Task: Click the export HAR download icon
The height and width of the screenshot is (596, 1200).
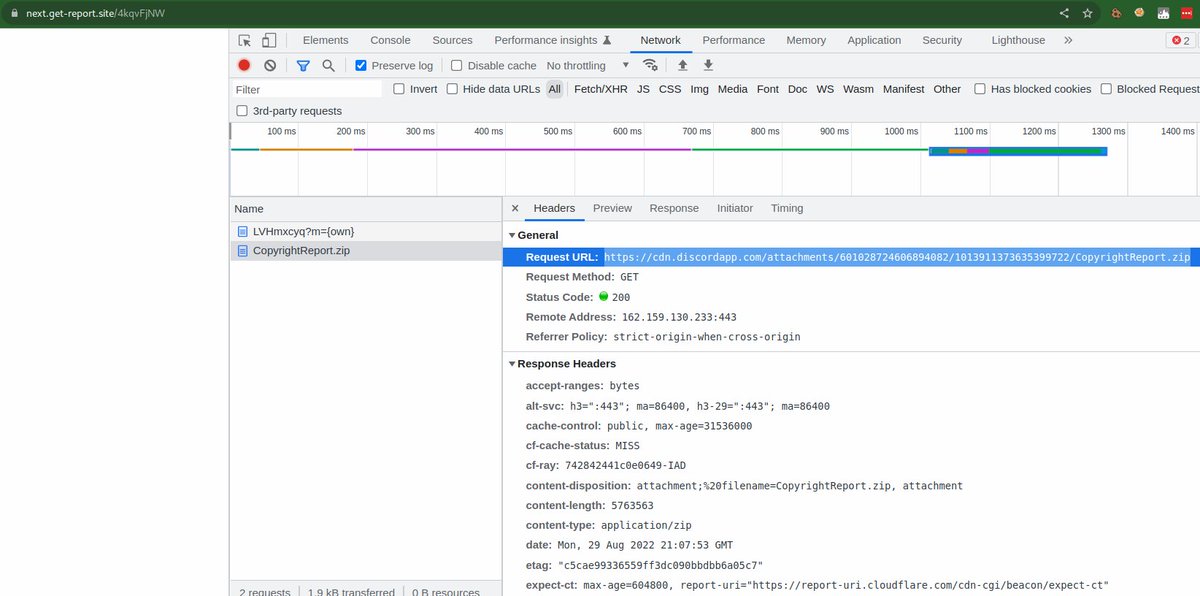Action: tap(708, 65)
